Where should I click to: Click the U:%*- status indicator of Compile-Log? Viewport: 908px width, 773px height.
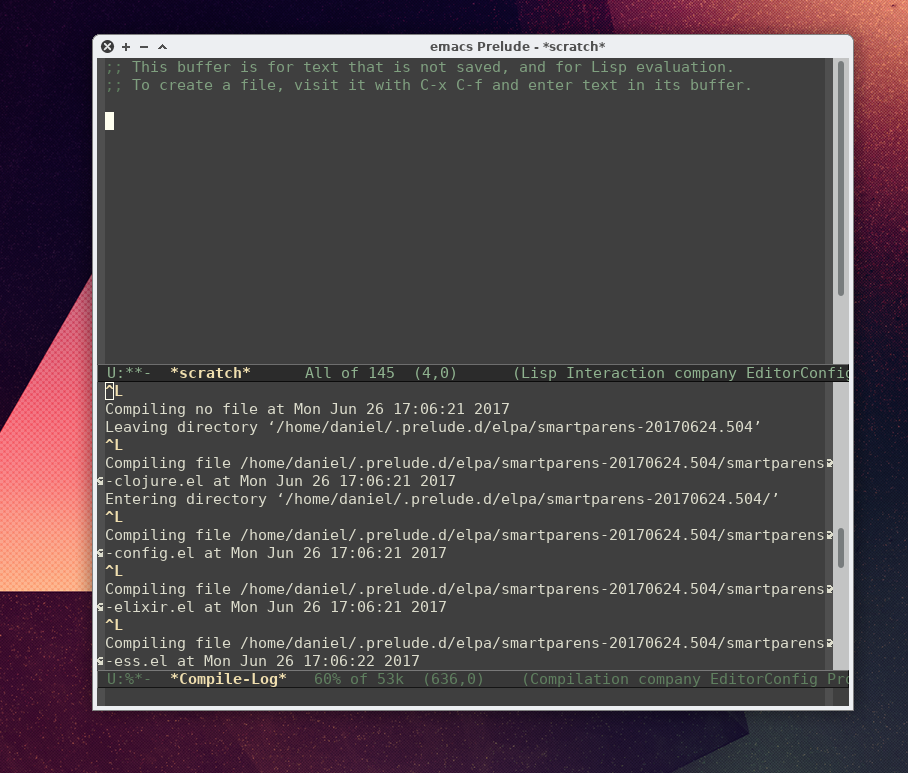(x=129, y=679)
